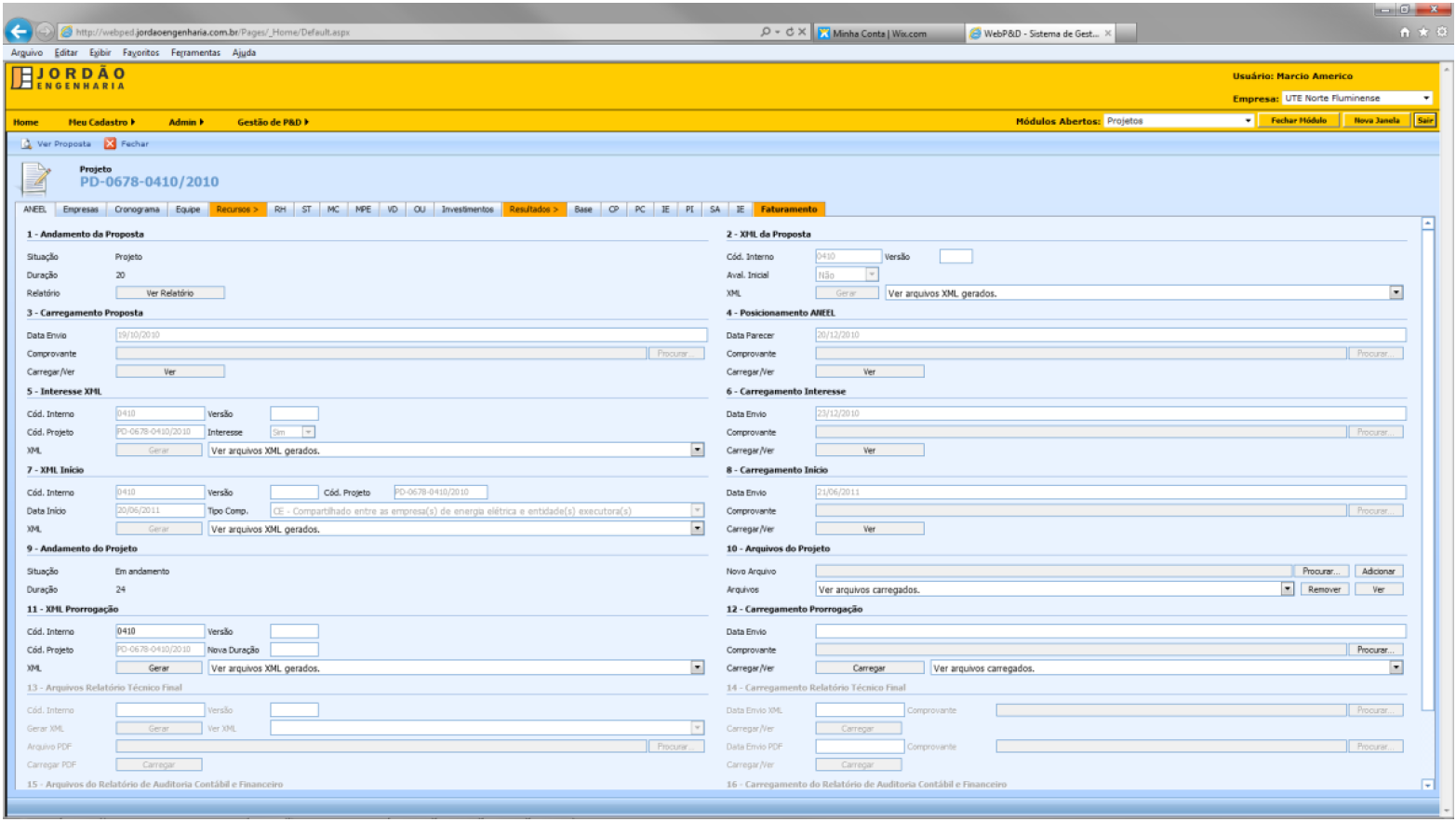
Task: Click Cód. Interno field in XML Prorrogação
Action: pos(159,631)
